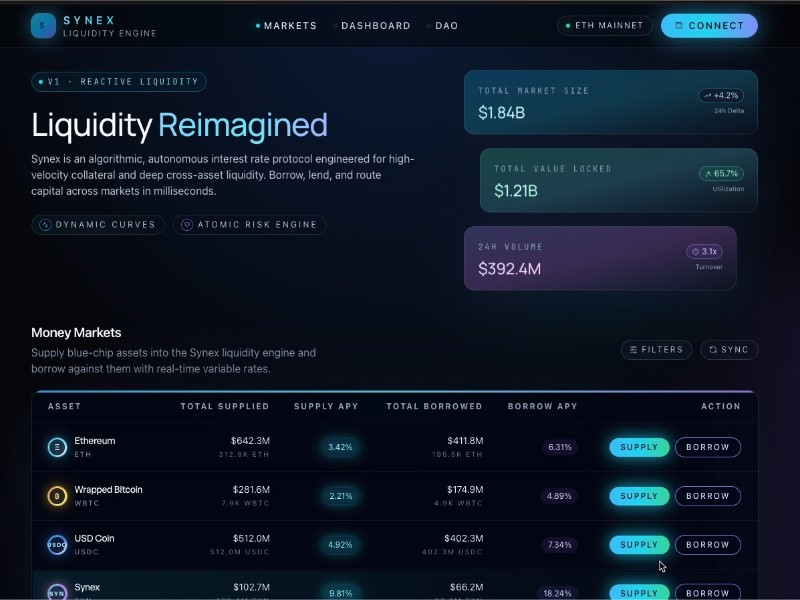Open the Markets nav tab

coord(286,26)
